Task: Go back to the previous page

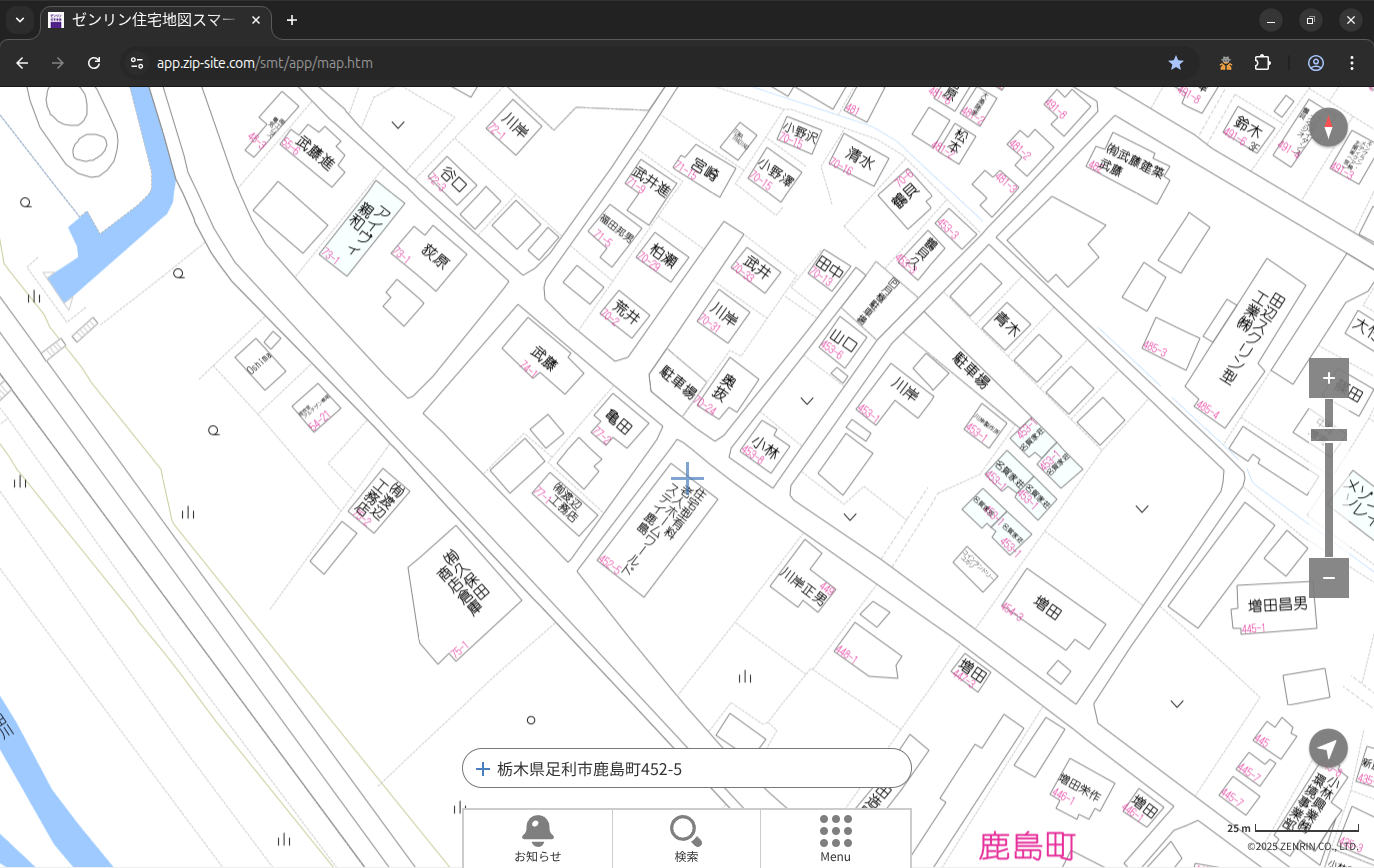Action: [22, 63]
